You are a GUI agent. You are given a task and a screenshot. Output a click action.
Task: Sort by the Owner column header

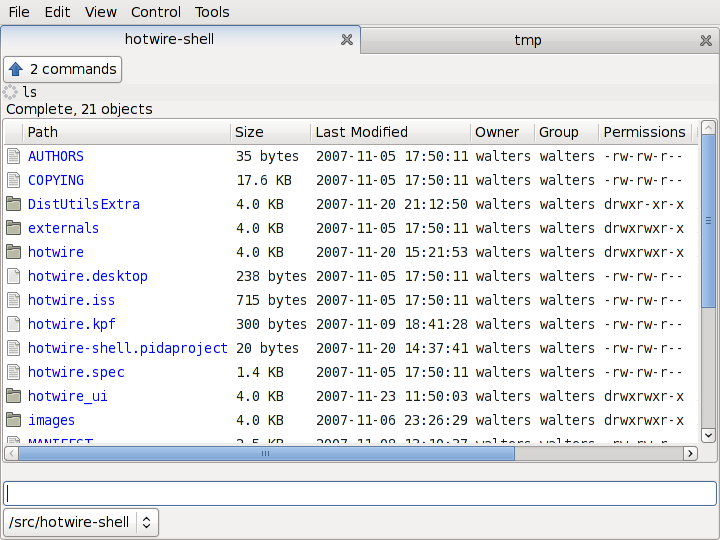click(x=503, y=132)
